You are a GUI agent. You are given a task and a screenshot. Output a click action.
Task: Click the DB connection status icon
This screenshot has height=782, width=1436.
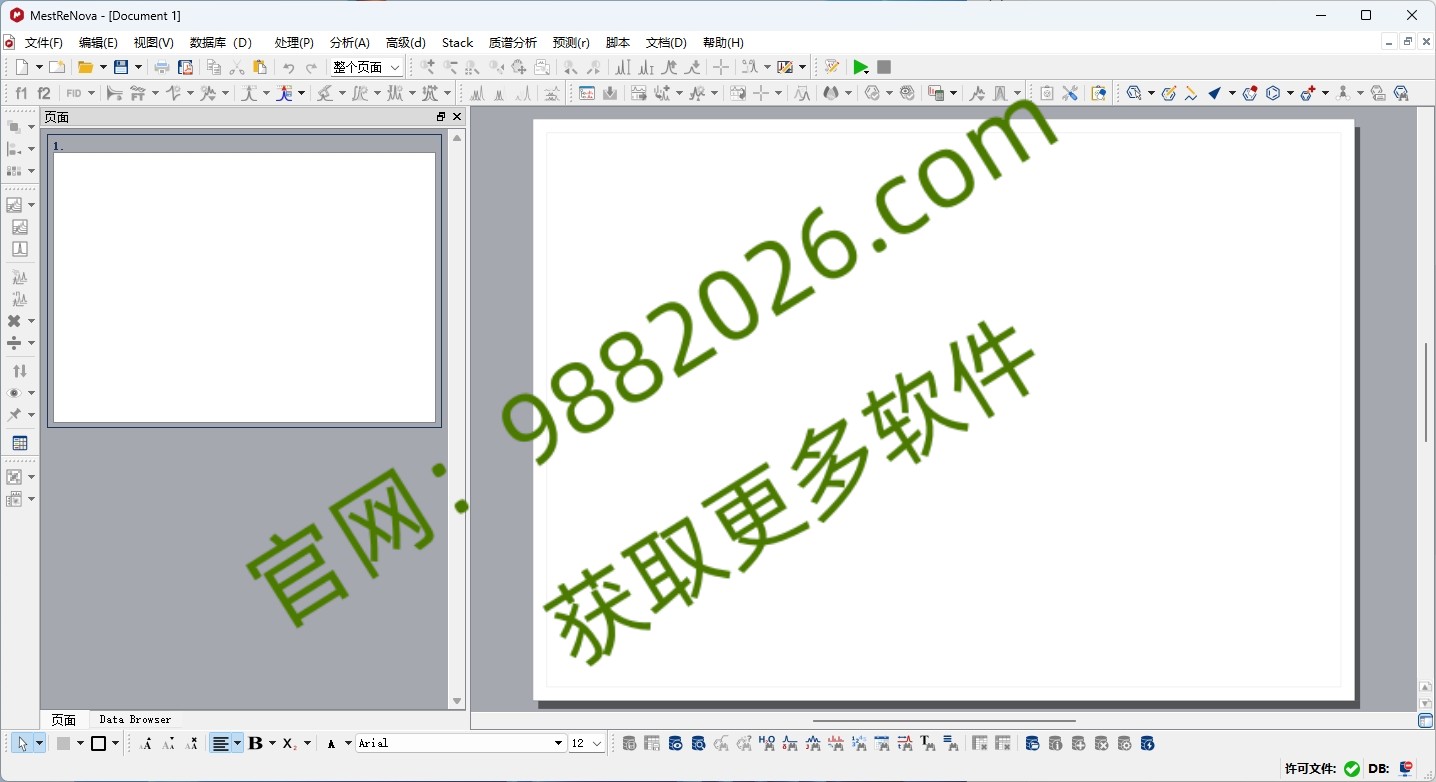click(1407, 768)
